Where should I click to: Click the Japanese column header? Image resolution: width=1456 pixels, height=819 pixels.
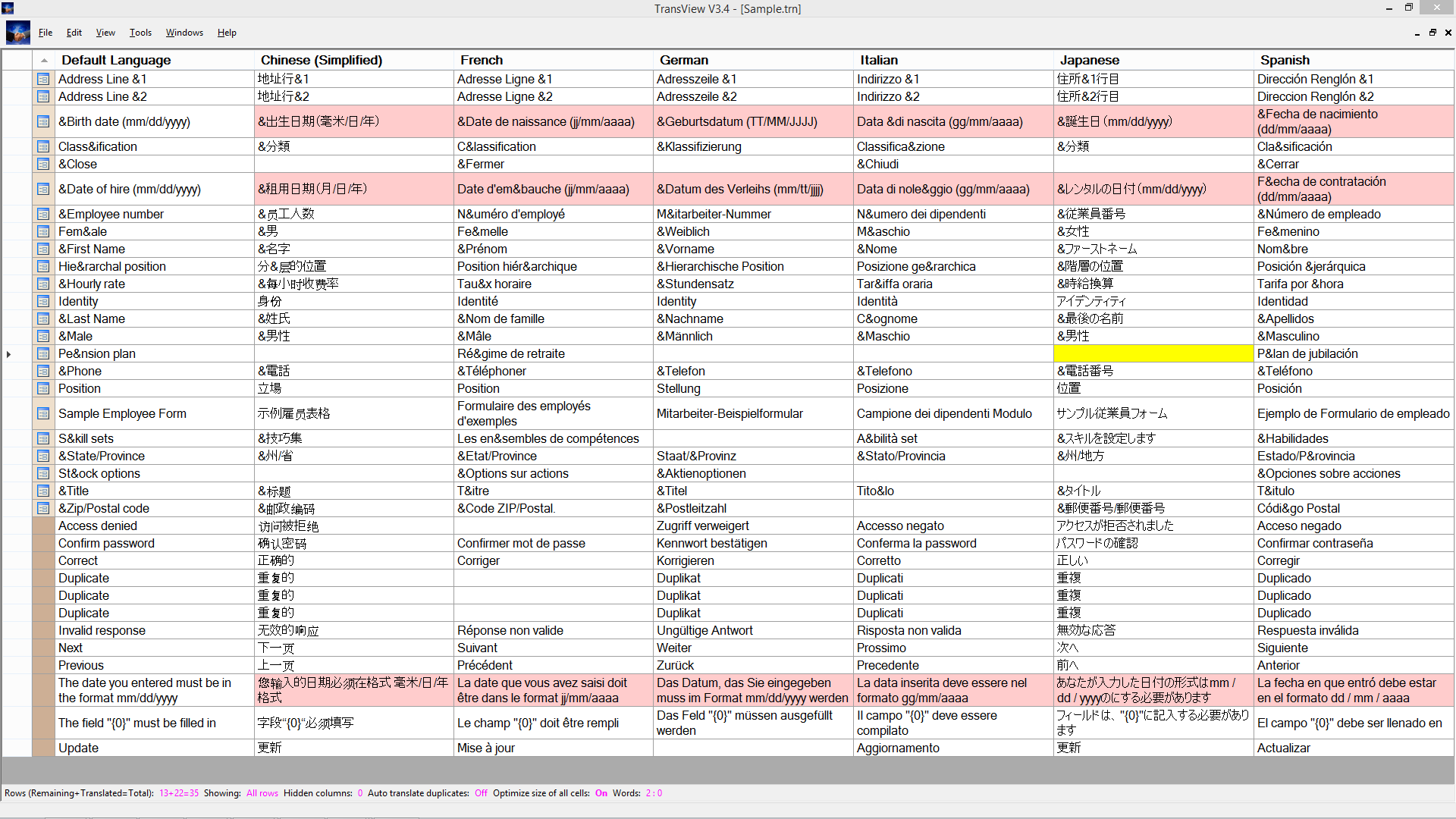[1089, 60]
